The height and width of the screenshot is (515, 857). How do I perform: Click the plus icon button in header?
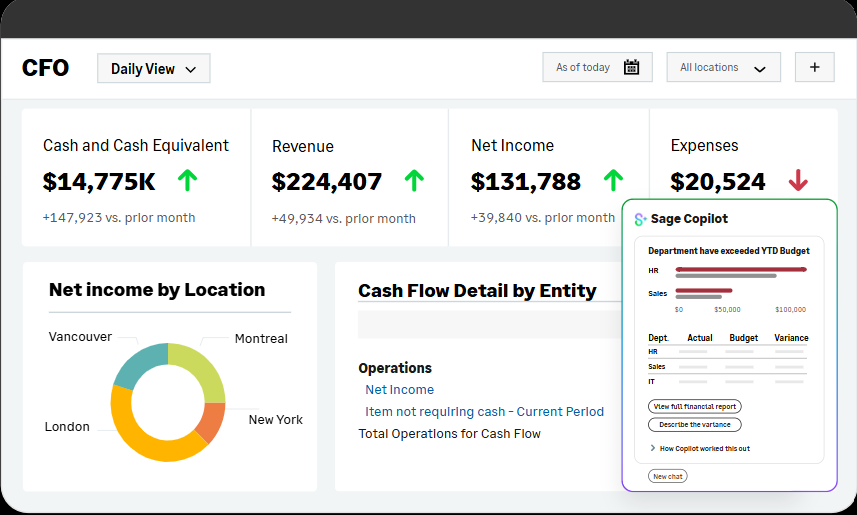814,68
